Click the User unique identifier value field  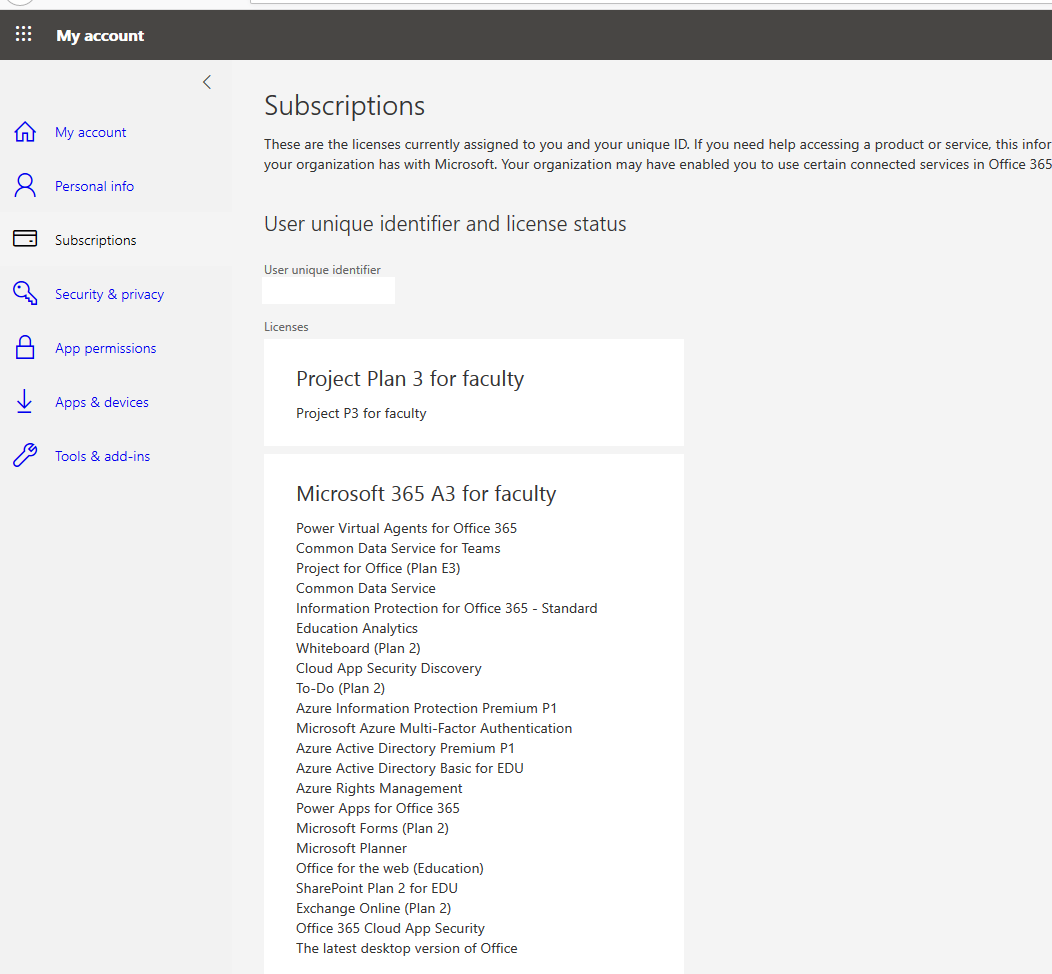point(328,290)
